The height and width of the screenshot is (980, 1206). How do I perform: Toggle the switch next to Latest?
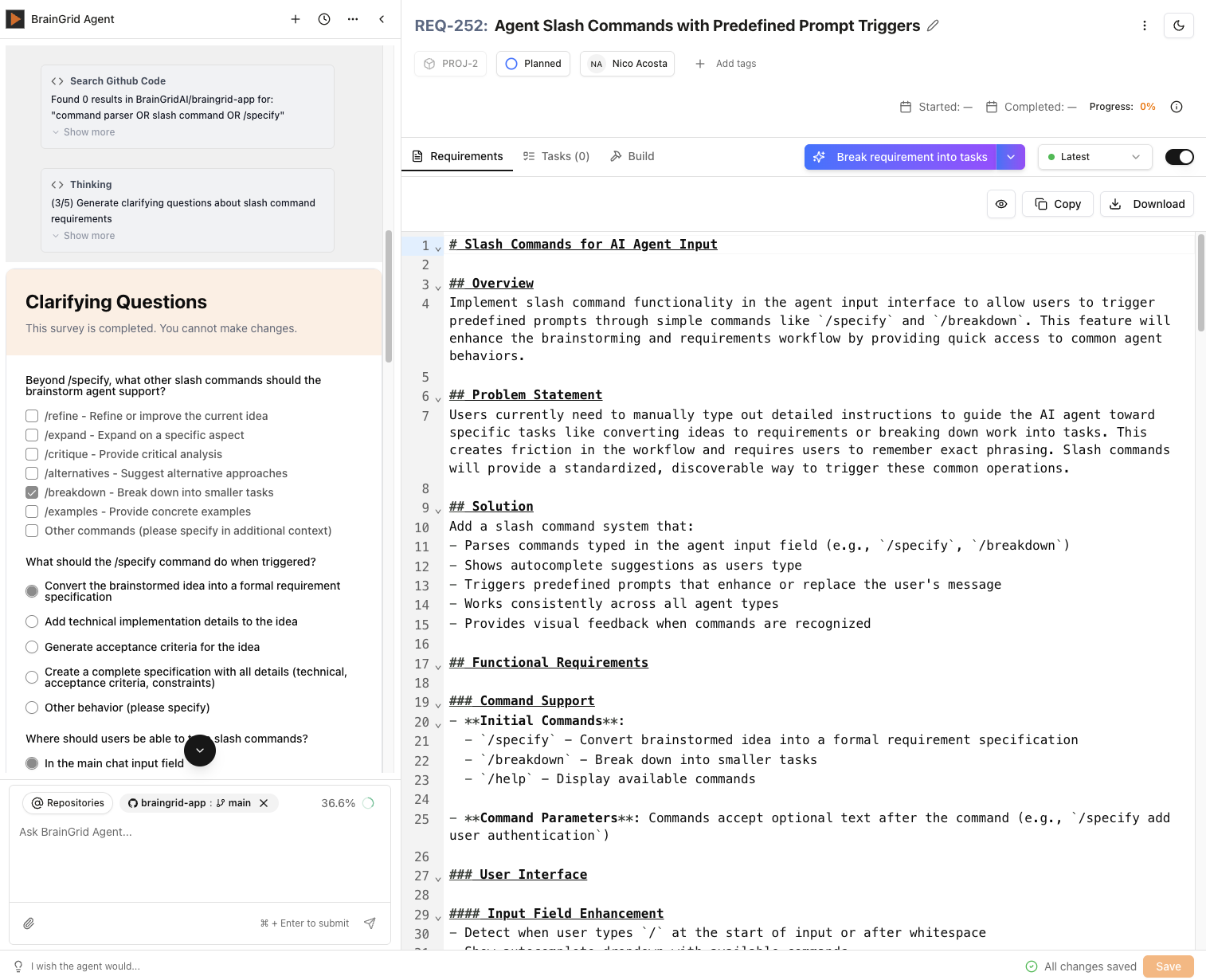[1179, 157]
